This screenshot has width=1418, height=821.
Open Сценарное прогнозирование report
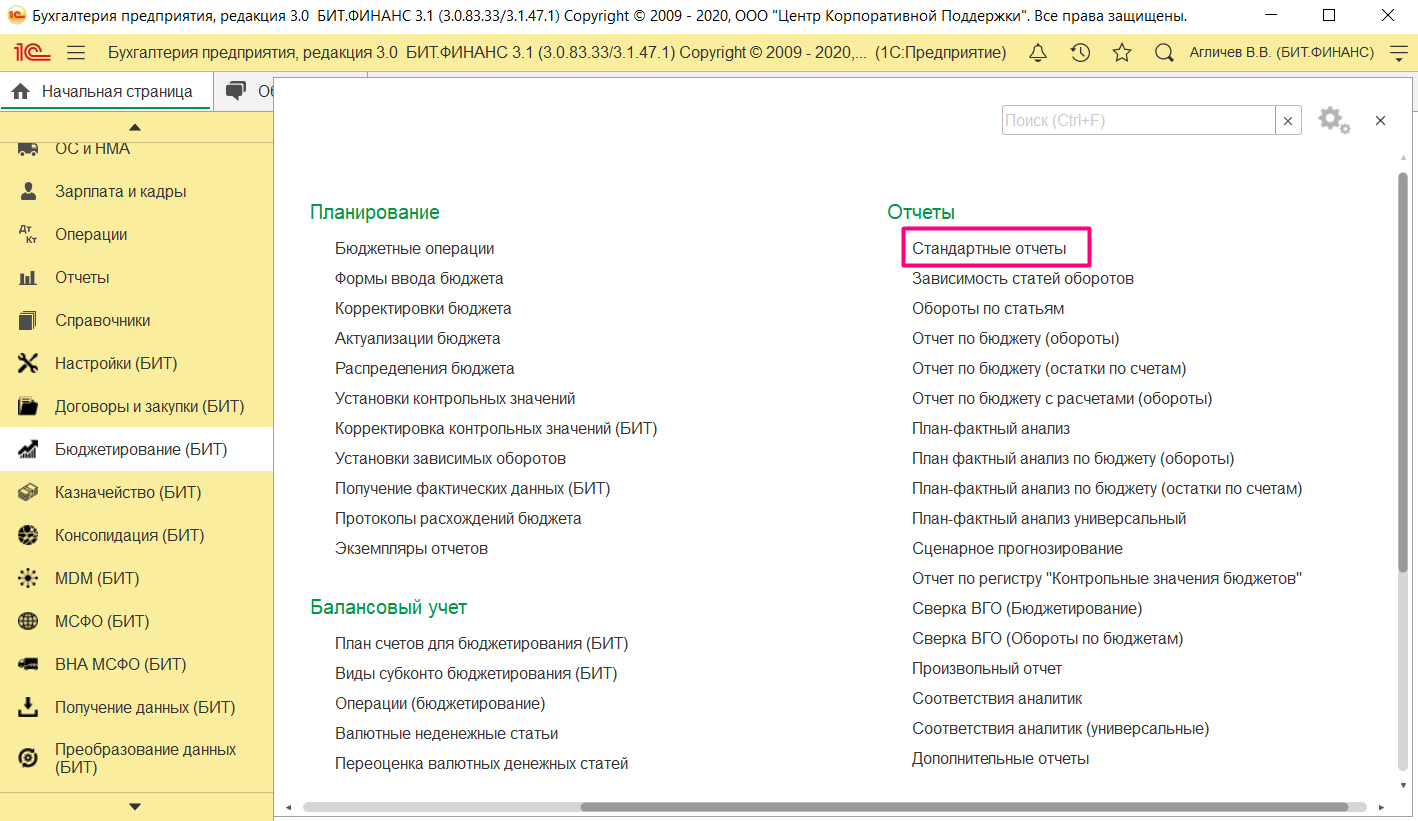click(1017, 548)
